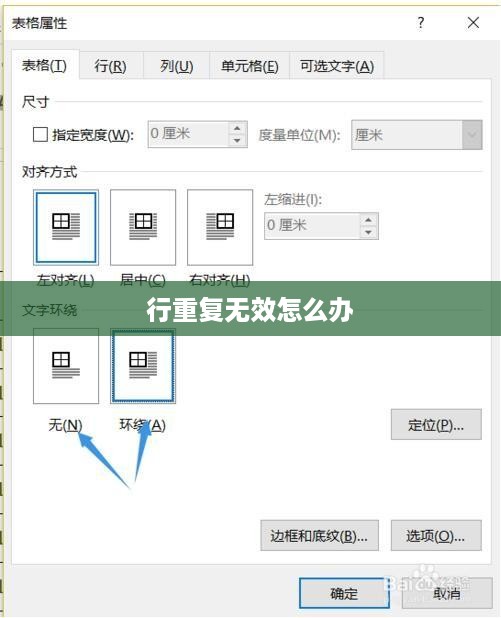Select the wrap-around (环绕) text icon
Viewport: 501px width, 618px height.
[x=143, y=366]
